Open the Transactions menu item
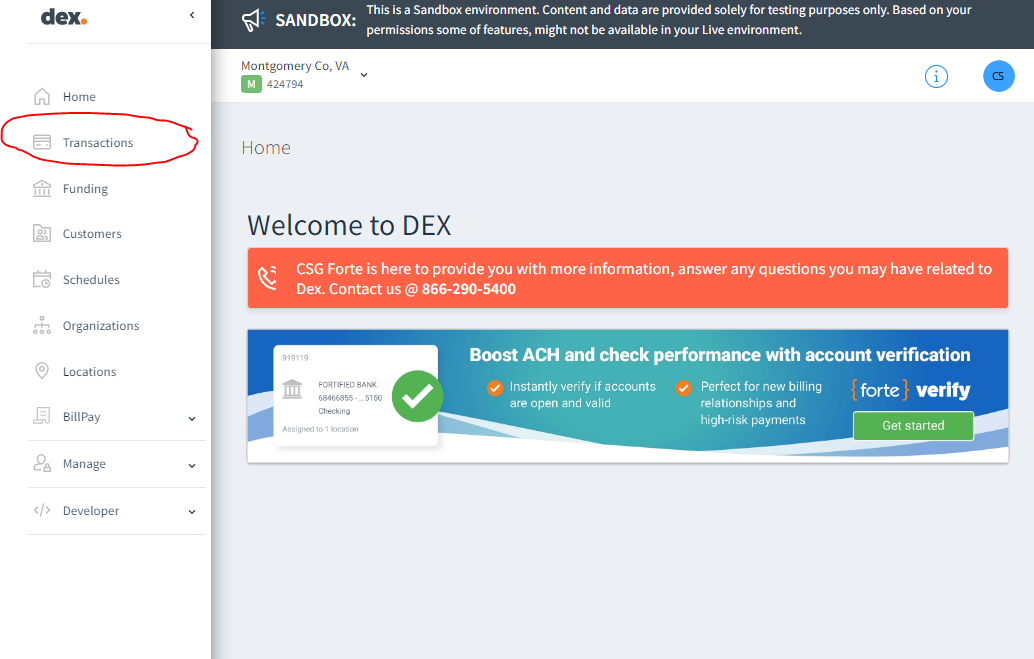Viewport: 1034px width, 659px height. tap(98, 142)
